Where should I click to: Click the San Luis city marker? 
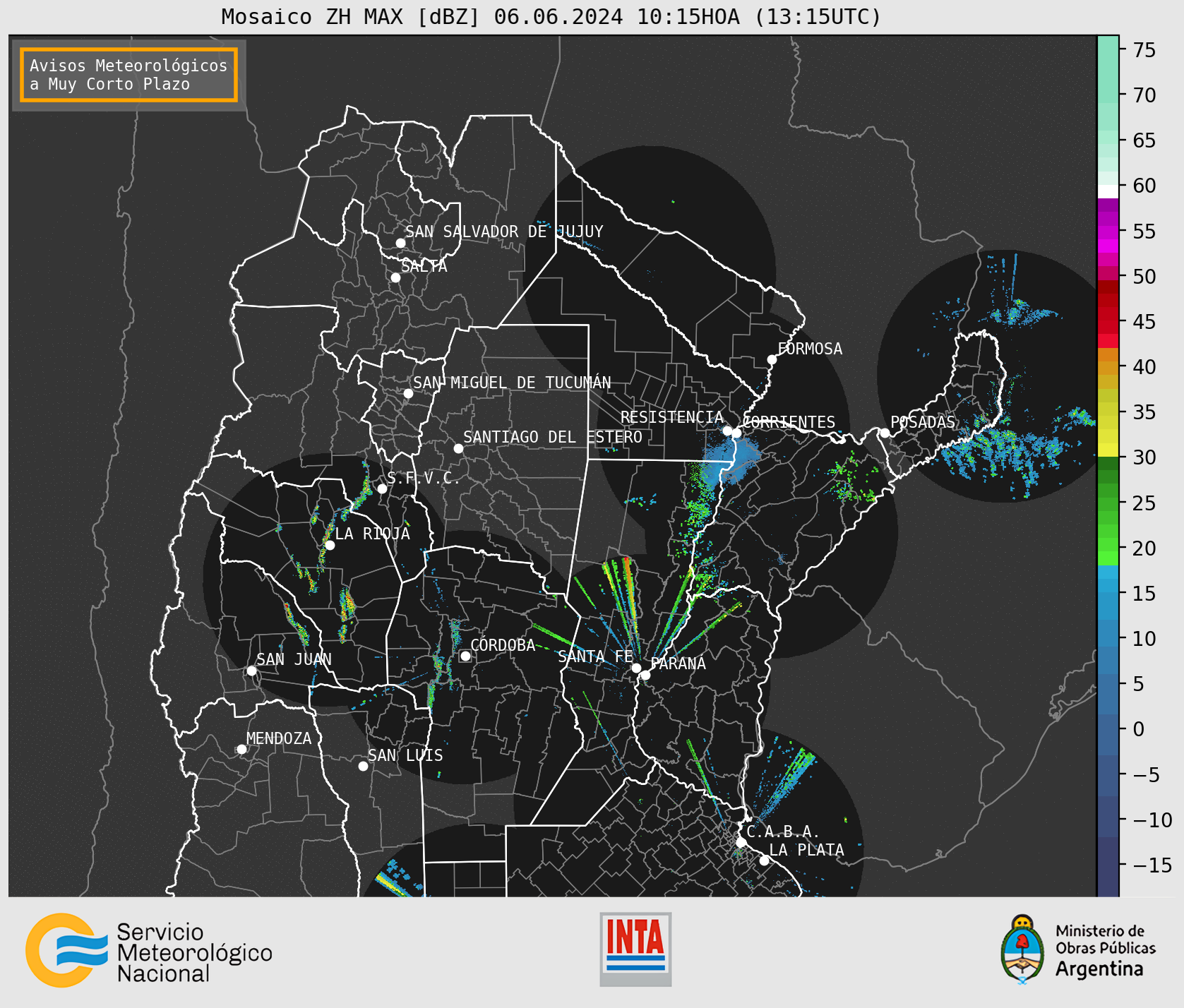click(363, 766)
